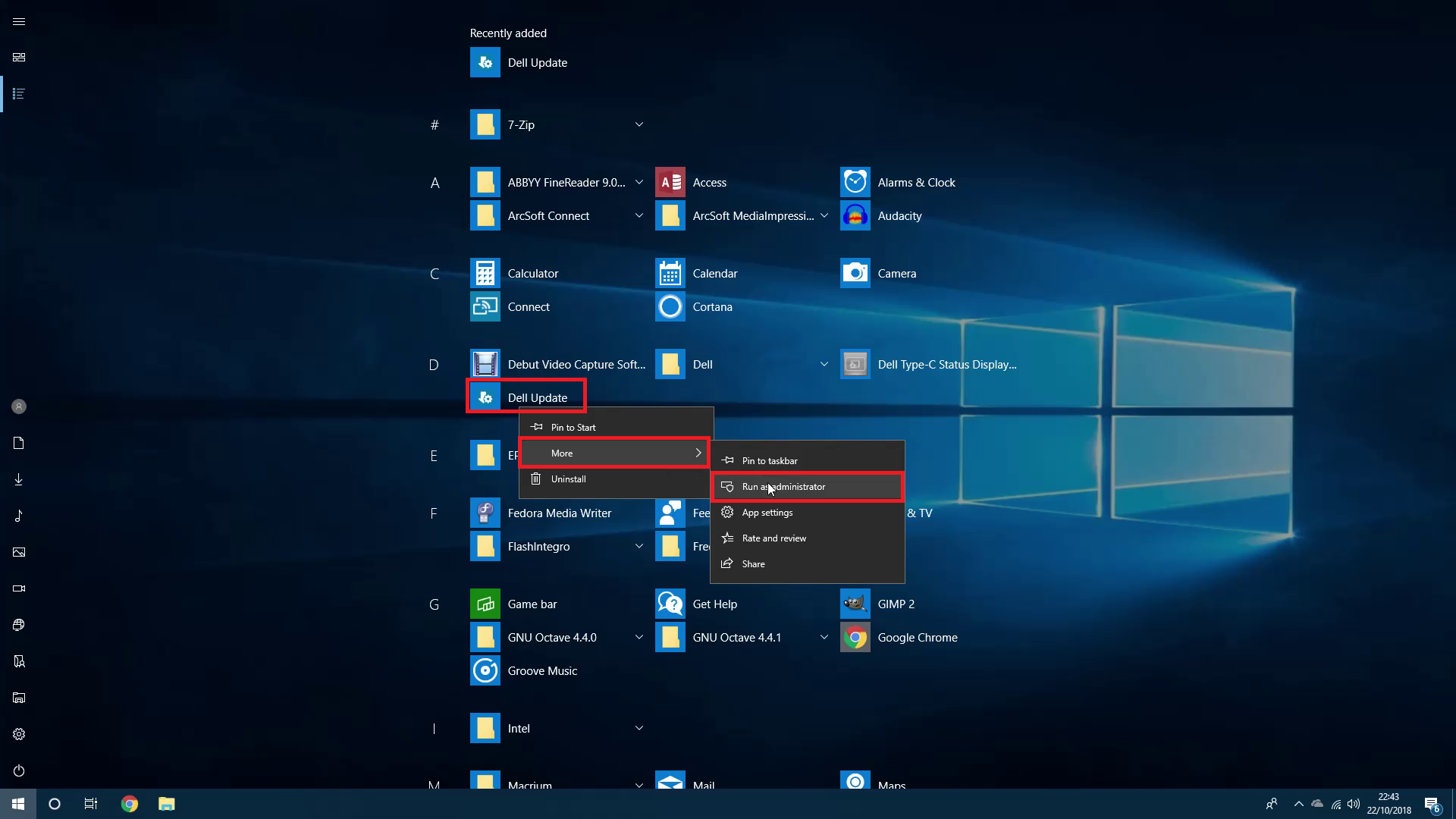Expand the ArcSoft Connect folder
The height and width of the screenshot is (819, 1456).
[x=639, y=215]
